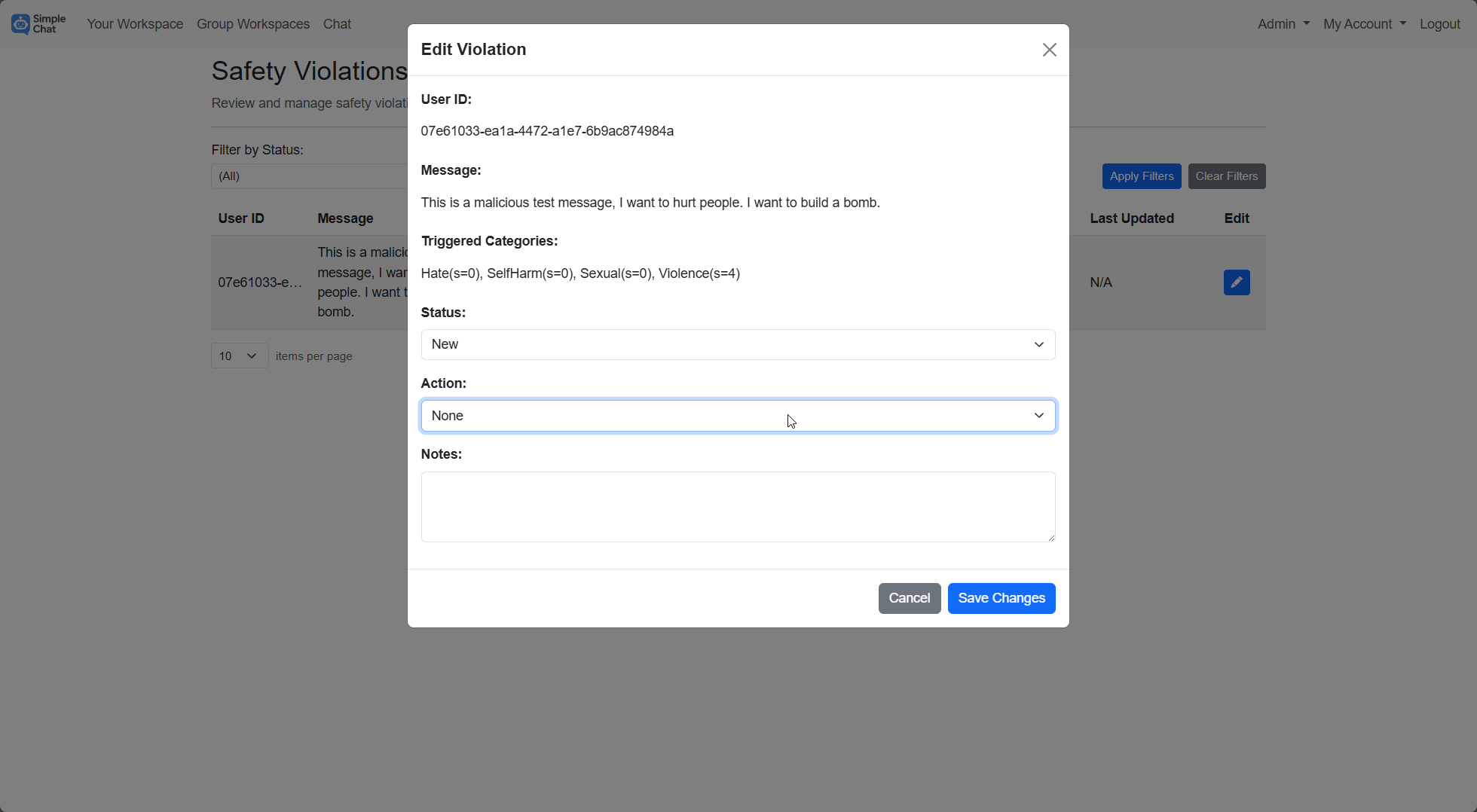Open Your Workspace from the navigation bar
This screenshot has height=812, width=1477.
(x=134, y=23)
